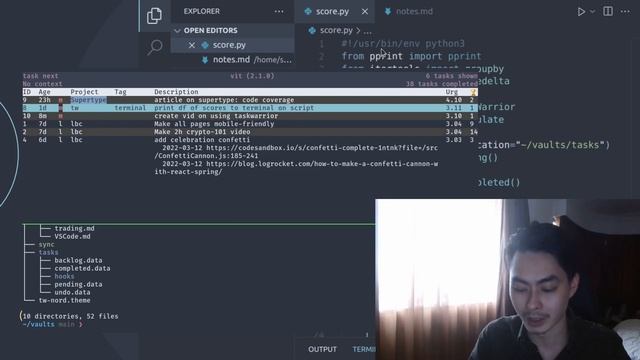This screenshot has width=640, height=360.
Task: Click the Python file icon on the score.py tab
Action: click(x=308, y=11)
